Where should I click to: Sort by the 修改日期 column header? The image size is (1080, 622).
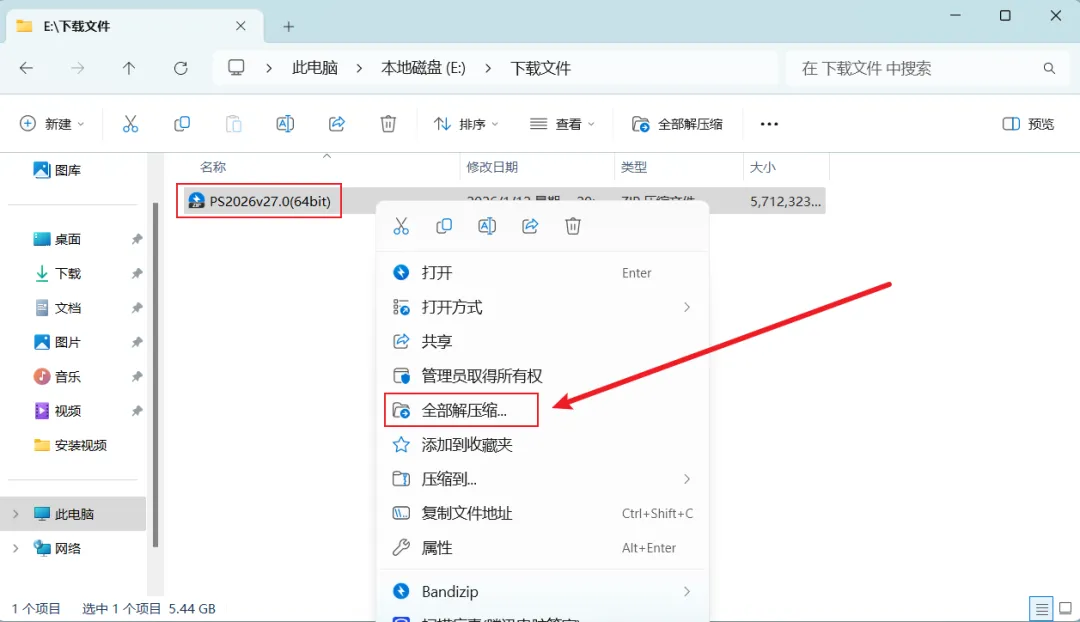pyautogui.click(x=492, y=167)
